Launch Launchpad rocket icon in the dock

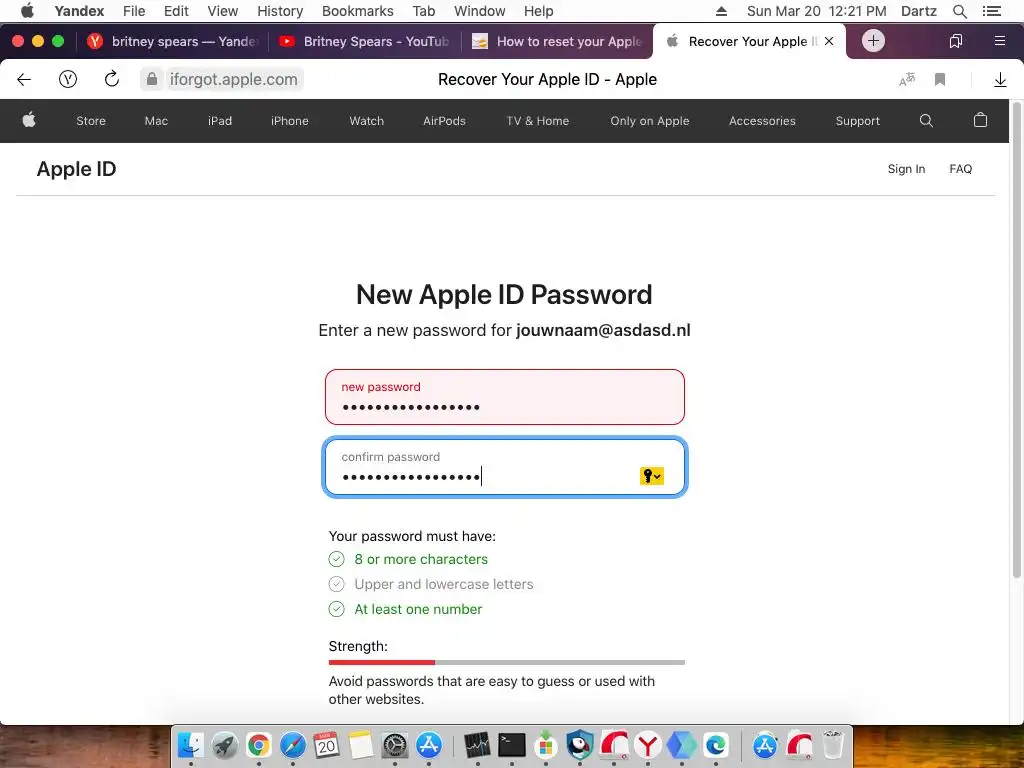click(x=225, y=744)
